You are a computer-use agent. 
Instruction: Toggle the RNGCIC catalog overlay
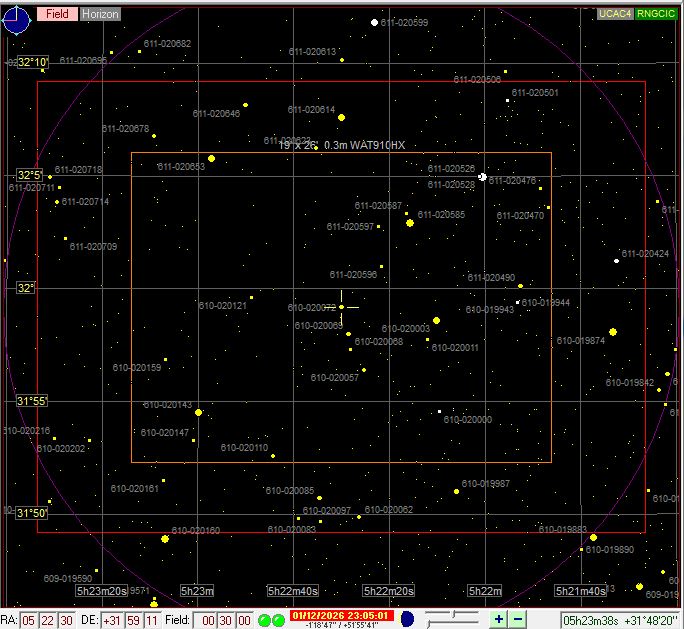pyautogui.click(x=656, y=14)
